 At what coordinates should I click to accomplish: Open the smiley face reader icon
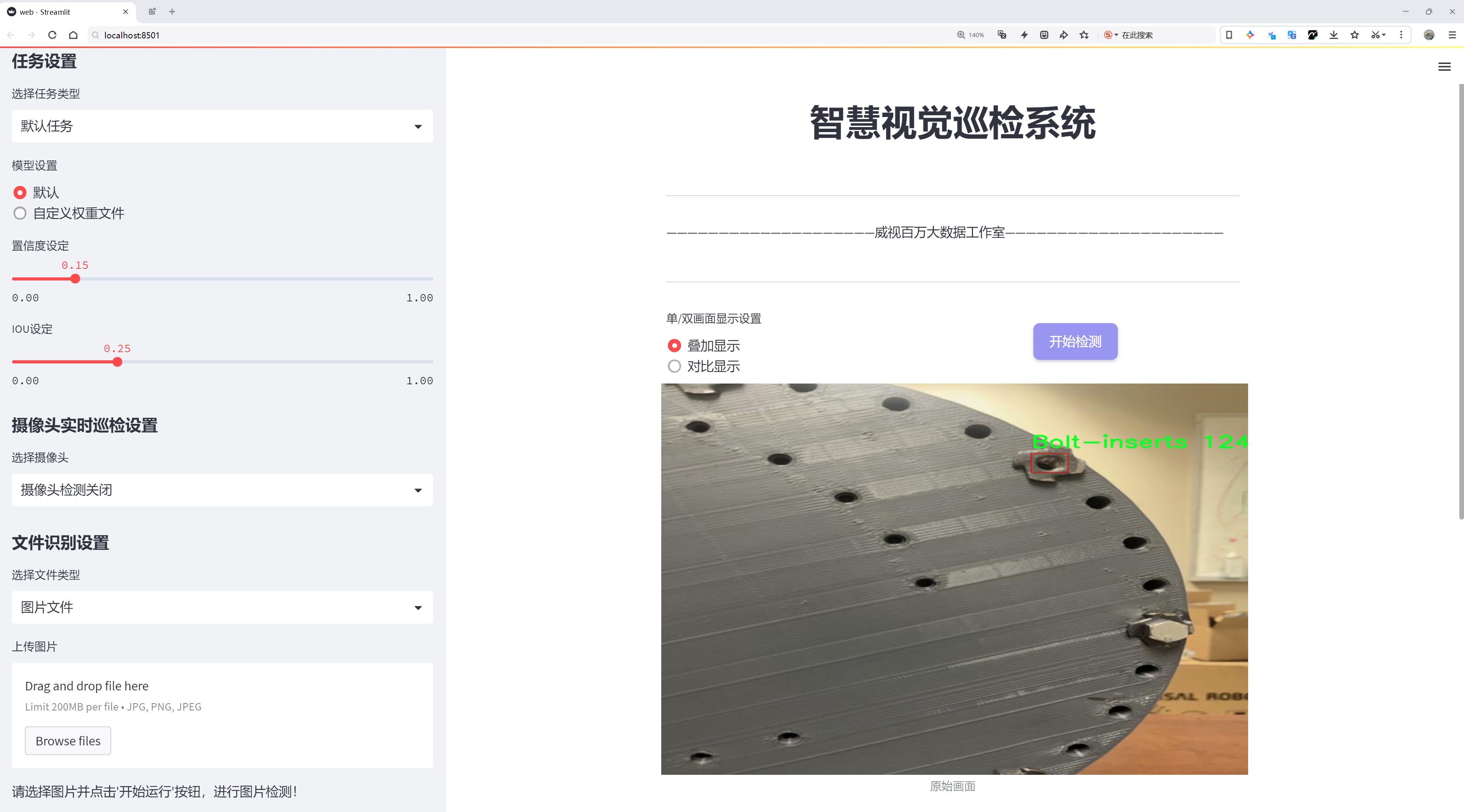click(1044, 34)
